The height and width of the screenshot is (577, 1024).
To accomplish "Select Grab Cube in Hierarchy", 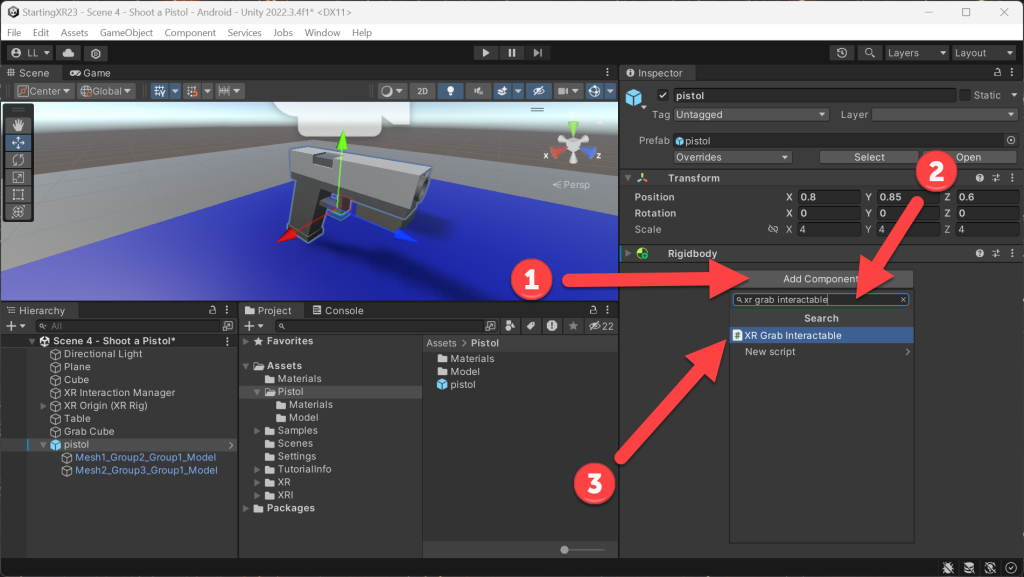I will point(89,431).
